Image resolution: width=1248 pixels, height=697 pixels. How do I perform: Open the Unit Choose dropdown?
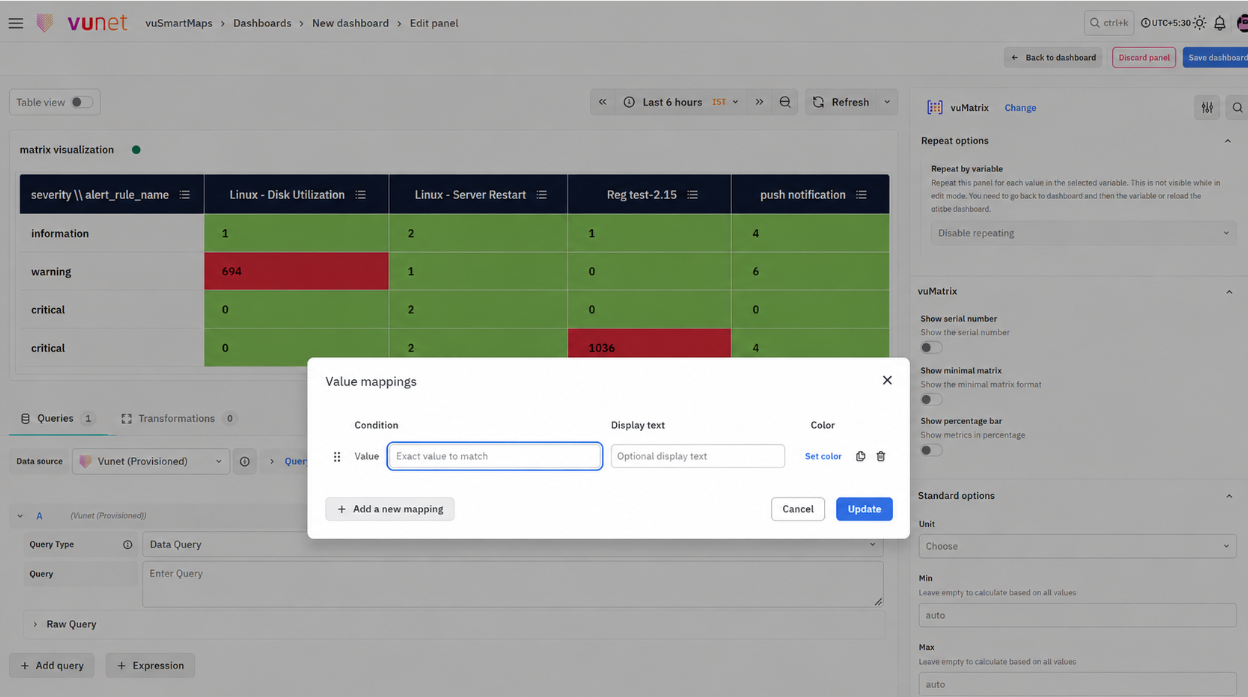[1077, 546]
